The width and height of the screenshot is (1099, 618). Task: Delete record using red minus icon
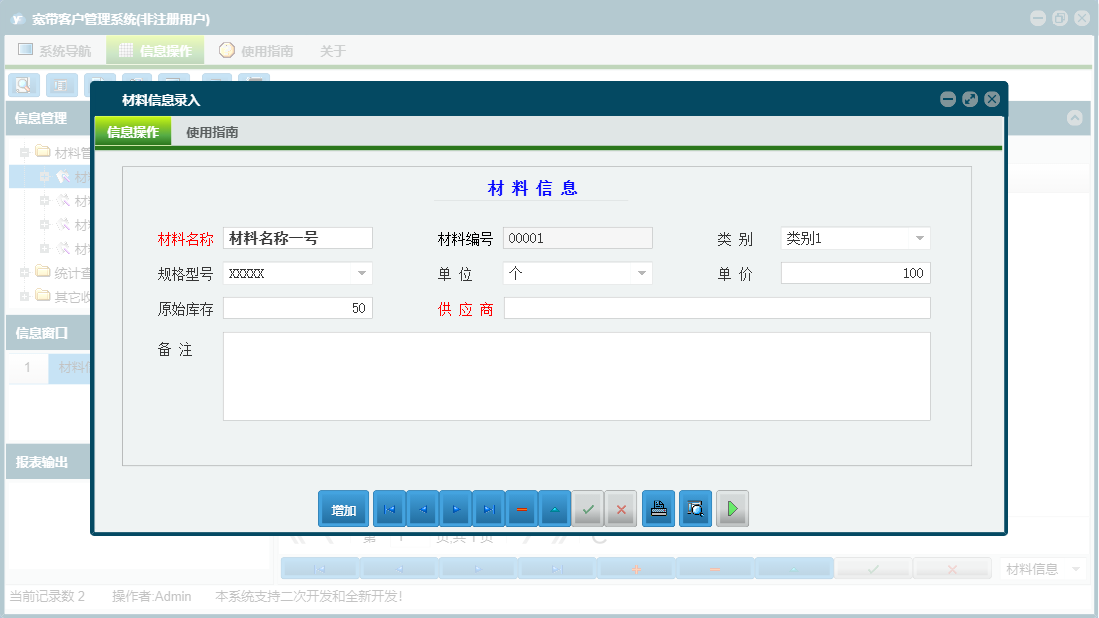pyautogui.click(x=522, y=509)
